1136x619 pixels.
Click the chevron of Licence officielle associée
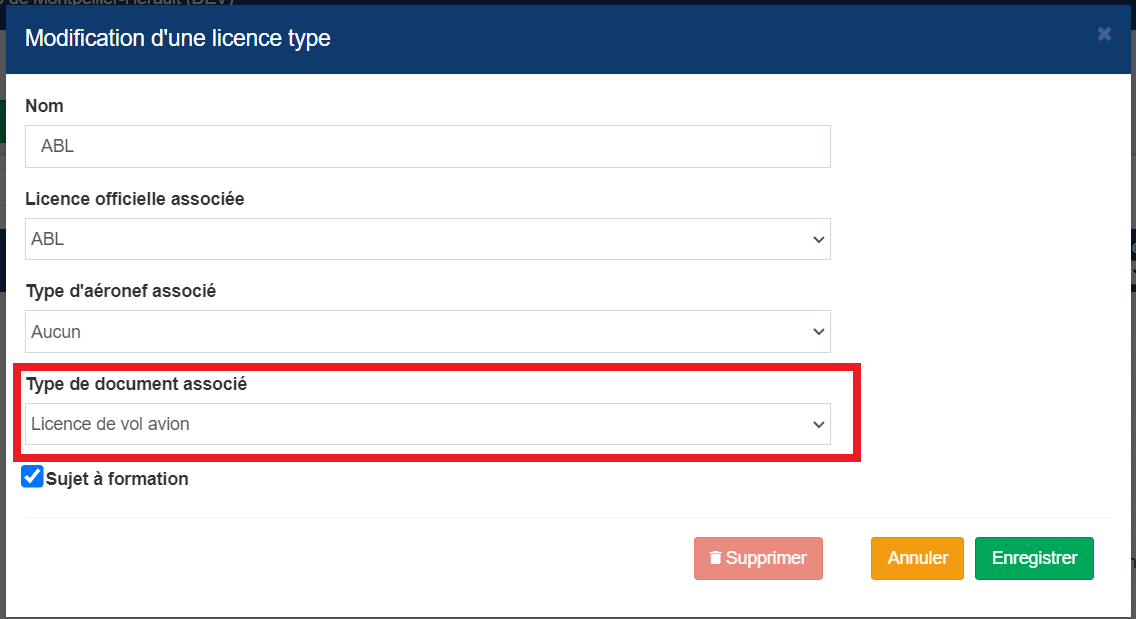(x=819, y=239)
